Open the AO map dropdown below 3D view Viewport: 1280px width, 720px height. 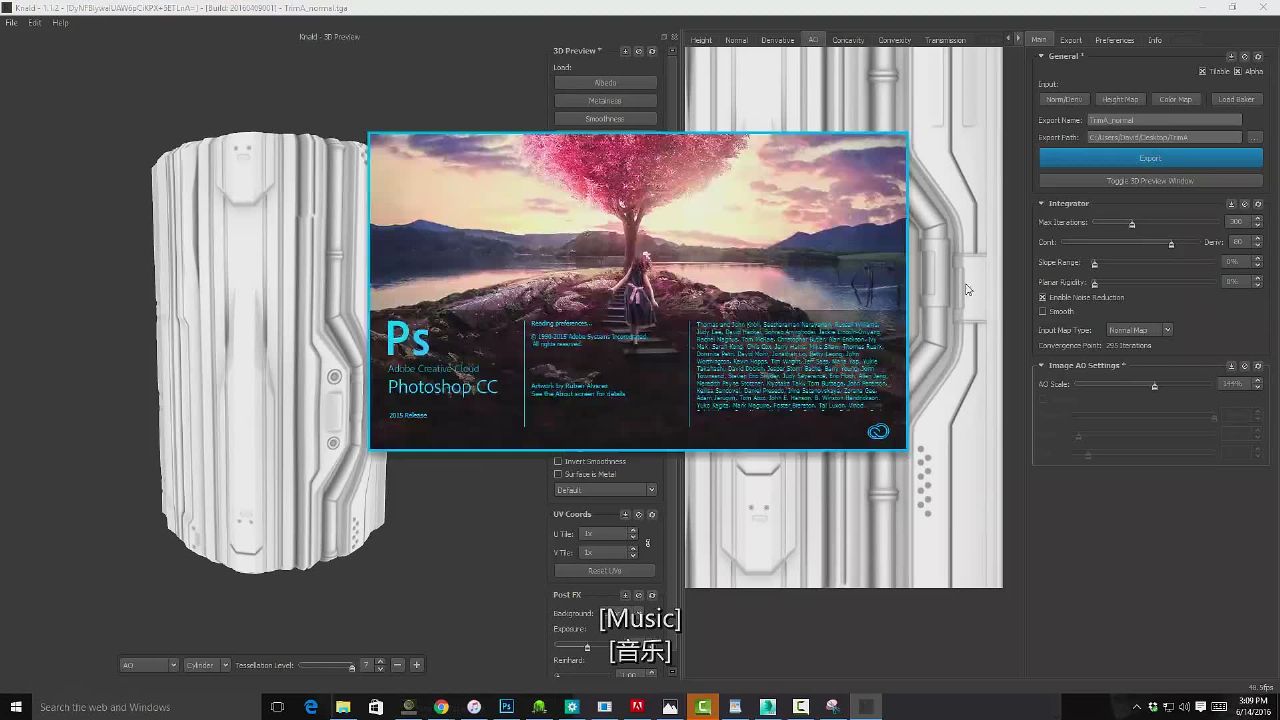pyautogui.click(x=148, y=665)
